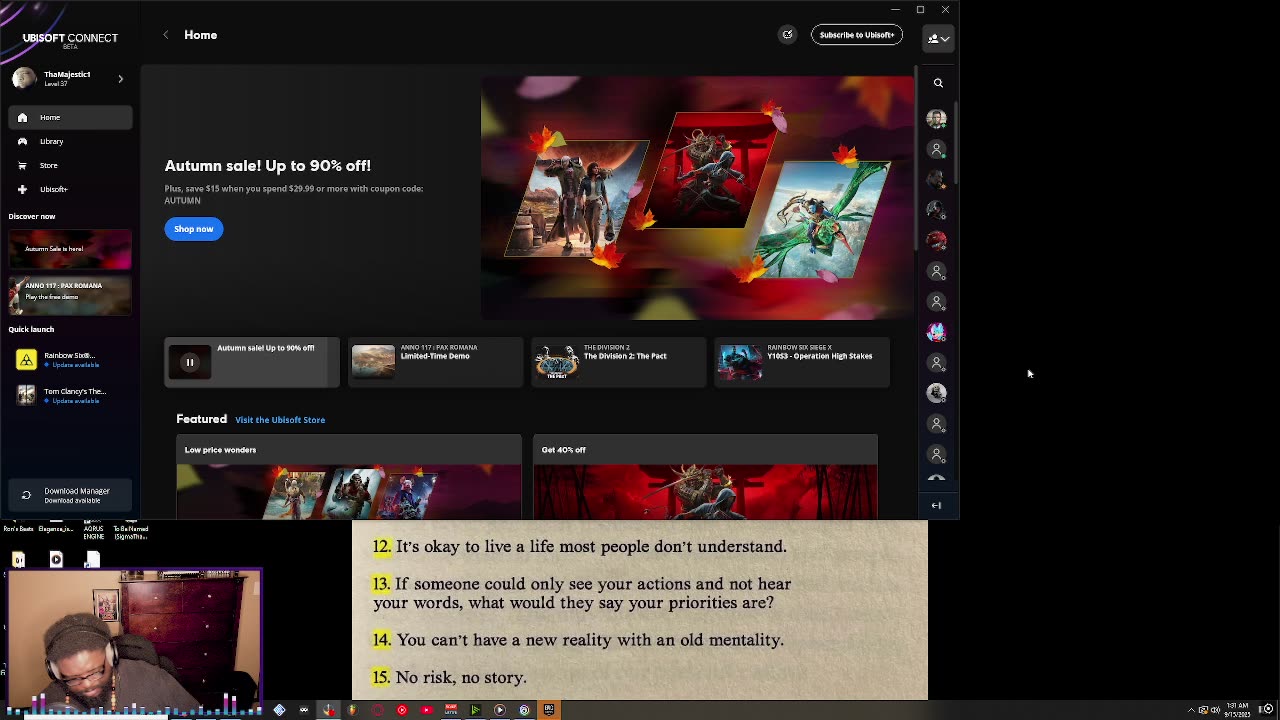Open the green arrow taskbar icon
This screenshot has width=1280, height=720.
[475, 710]
